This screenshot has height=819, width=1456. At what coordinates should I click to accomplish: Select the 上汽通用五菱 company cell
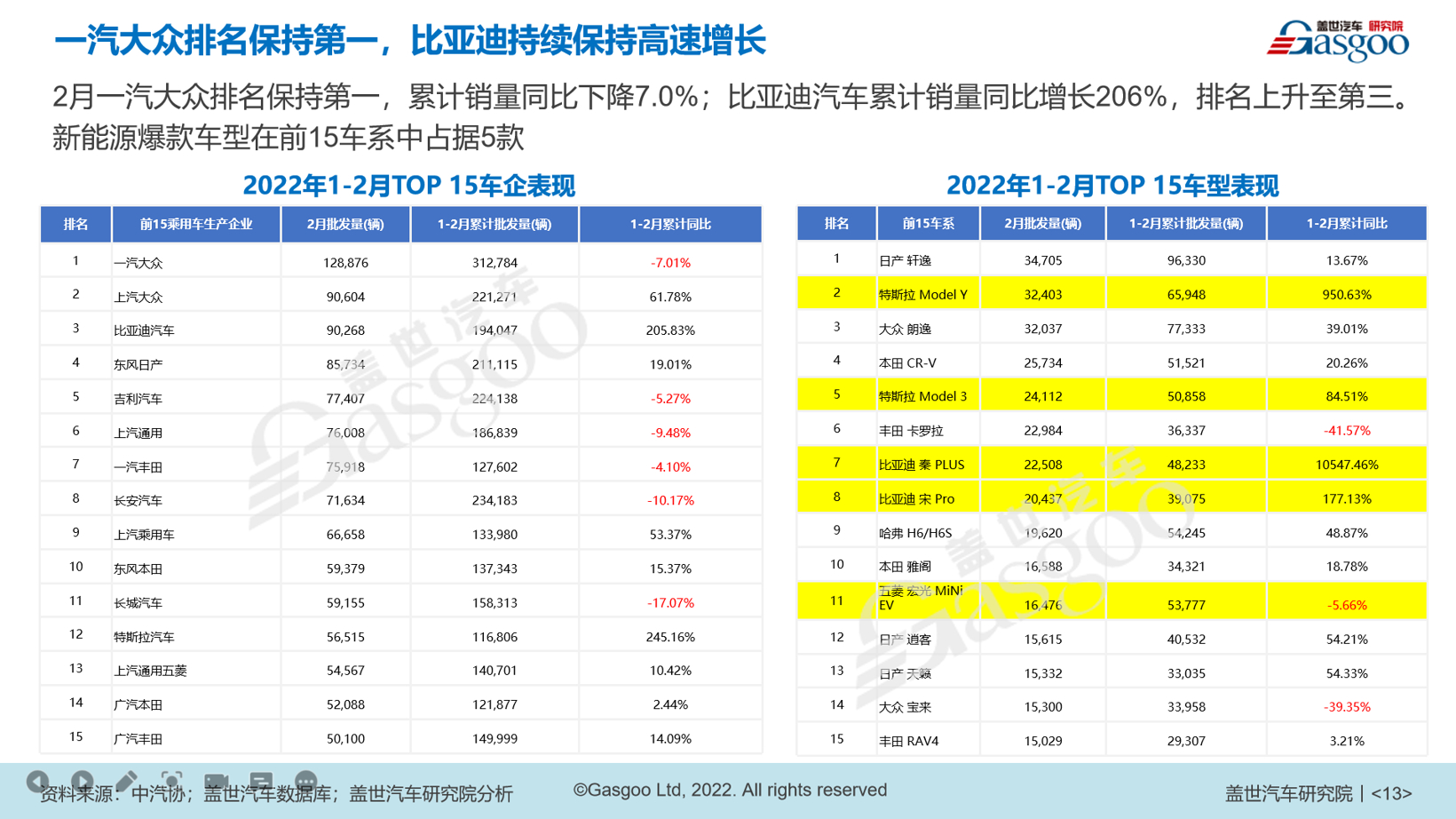pyautogui.click(x=196, y=671)
